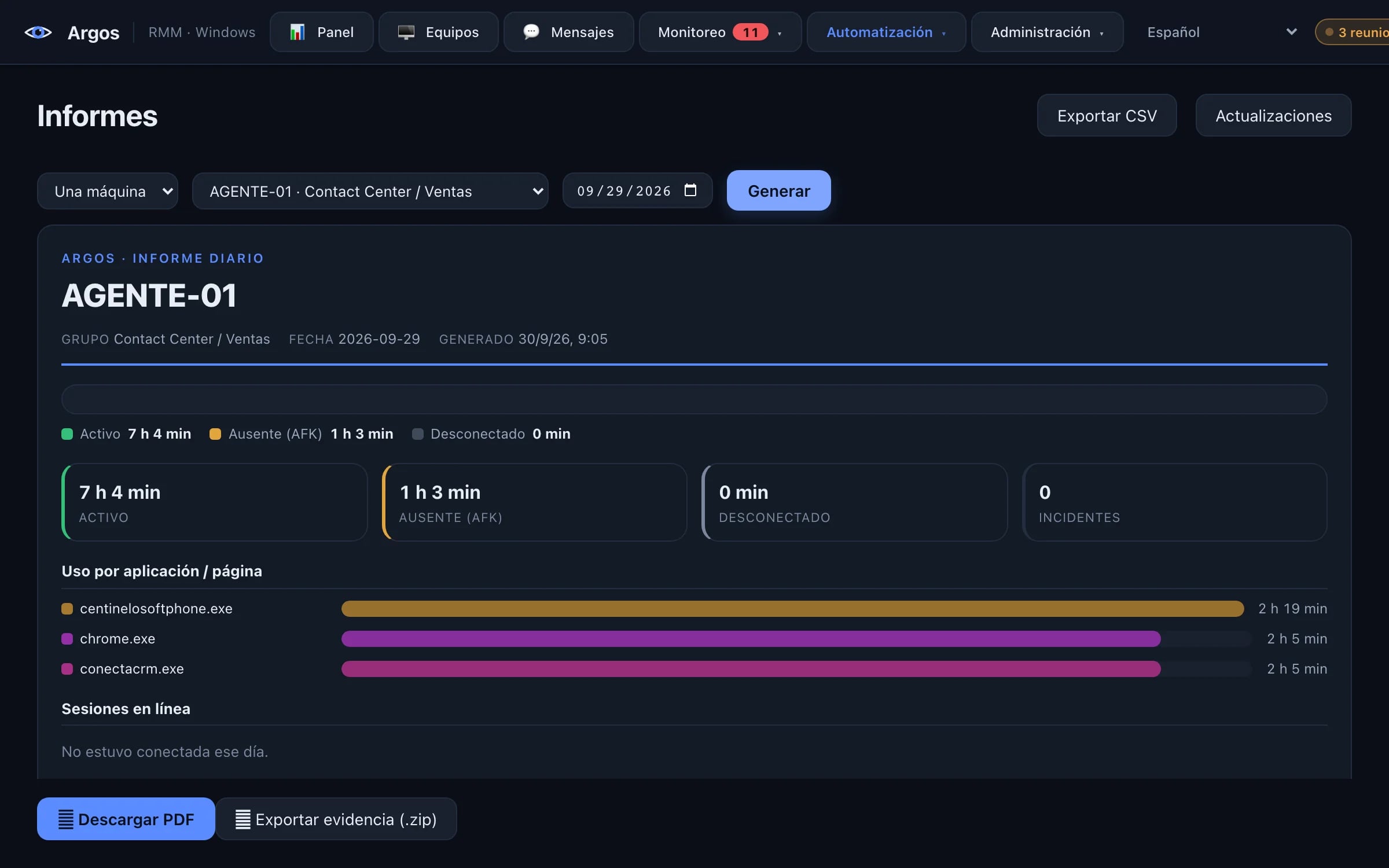Open the Una máquina scope dropdown
The height and width of the screenshot is (868, 1389).
tap(108, 191)
